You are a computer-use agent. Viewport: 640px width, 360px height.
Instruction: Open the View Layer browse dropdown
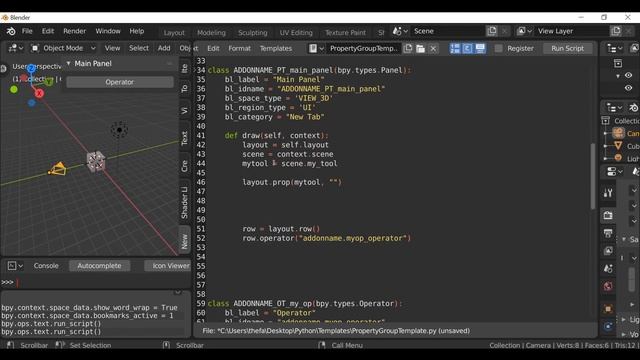(x=524, y=31)
